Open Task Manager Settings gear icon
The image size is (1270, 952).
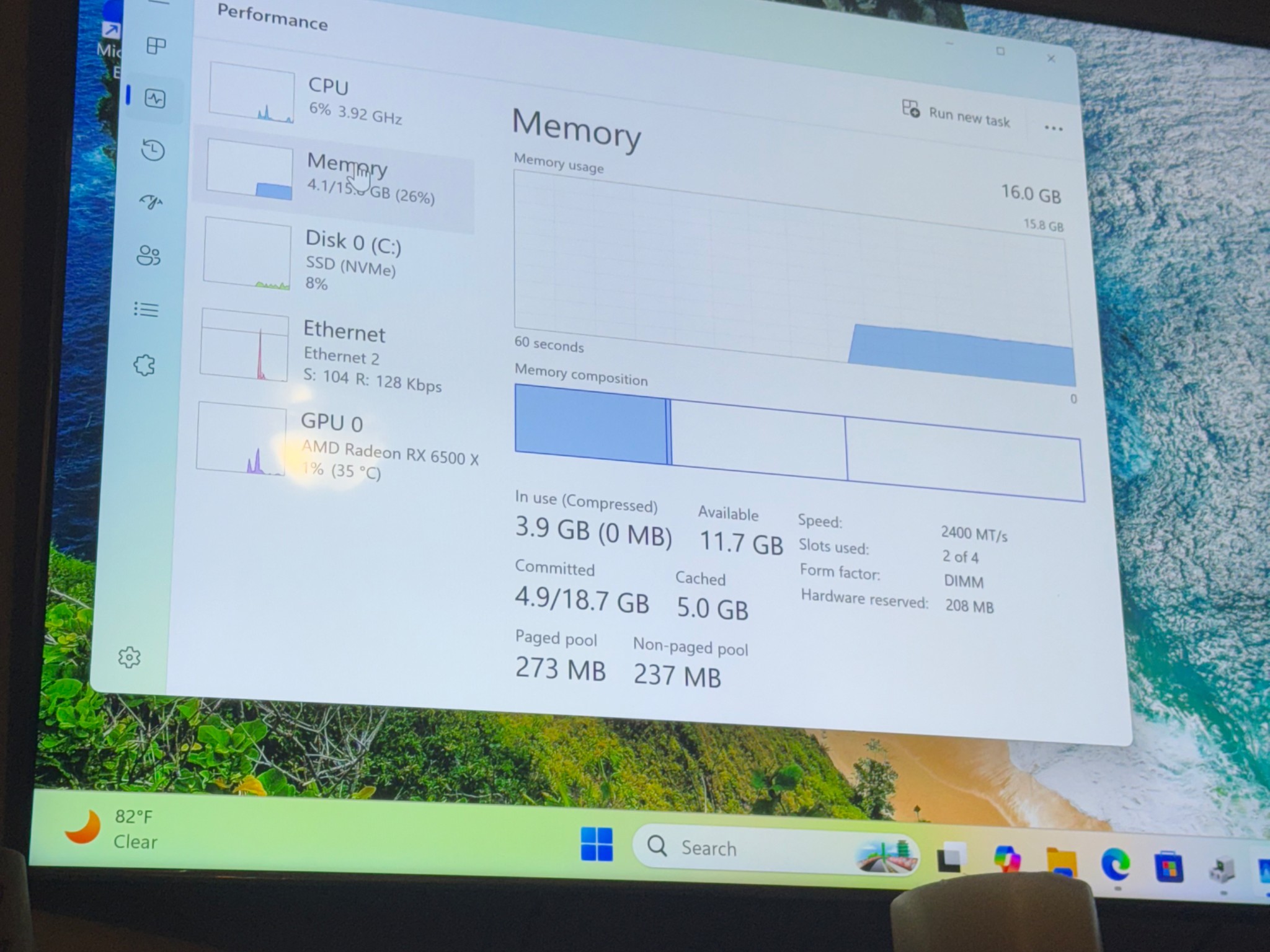pos(129,658)
